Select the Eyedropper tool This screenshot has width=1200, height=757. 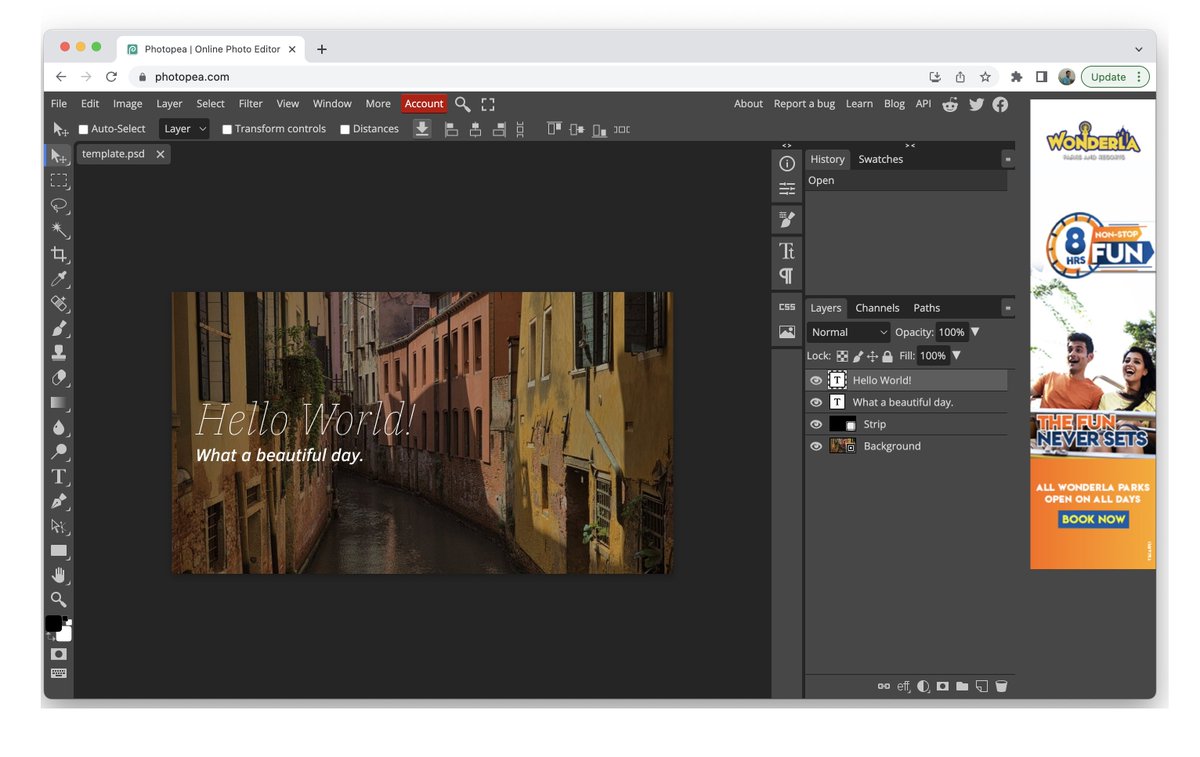point(59,279)
